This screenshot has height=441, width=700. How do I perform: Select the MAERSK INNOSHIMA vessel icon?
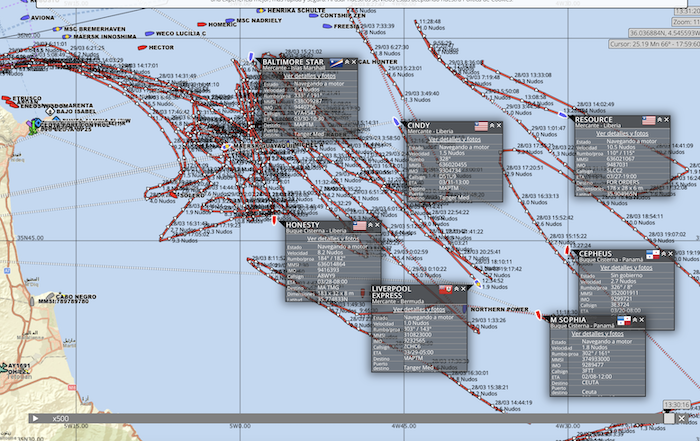(x=67, y=37)
